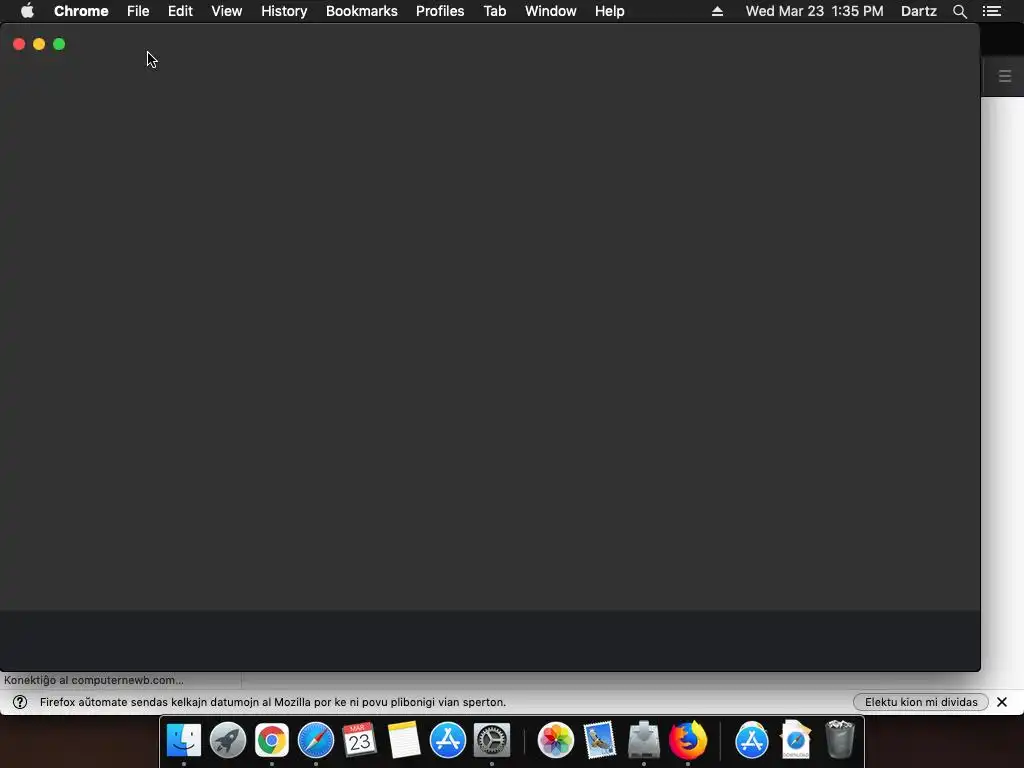Image resolution: width=1024 pixels, height=768 pixels.
Task: Click status text Konektiĝo al computernewb.com
Action: [x=93, y=680]
